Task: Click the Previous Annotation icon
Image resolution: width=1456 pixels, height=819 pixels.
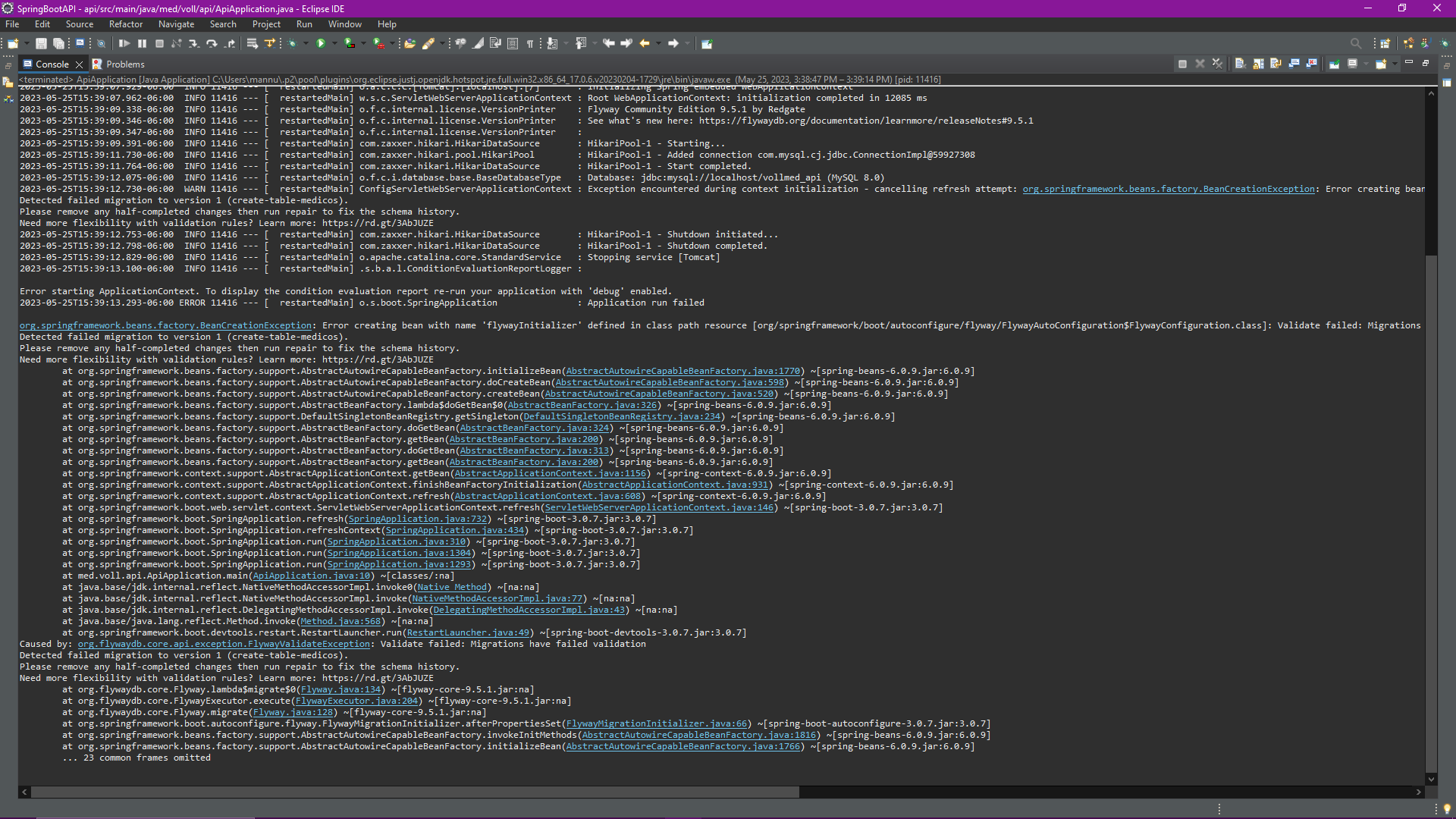Action: coord(581,43)
